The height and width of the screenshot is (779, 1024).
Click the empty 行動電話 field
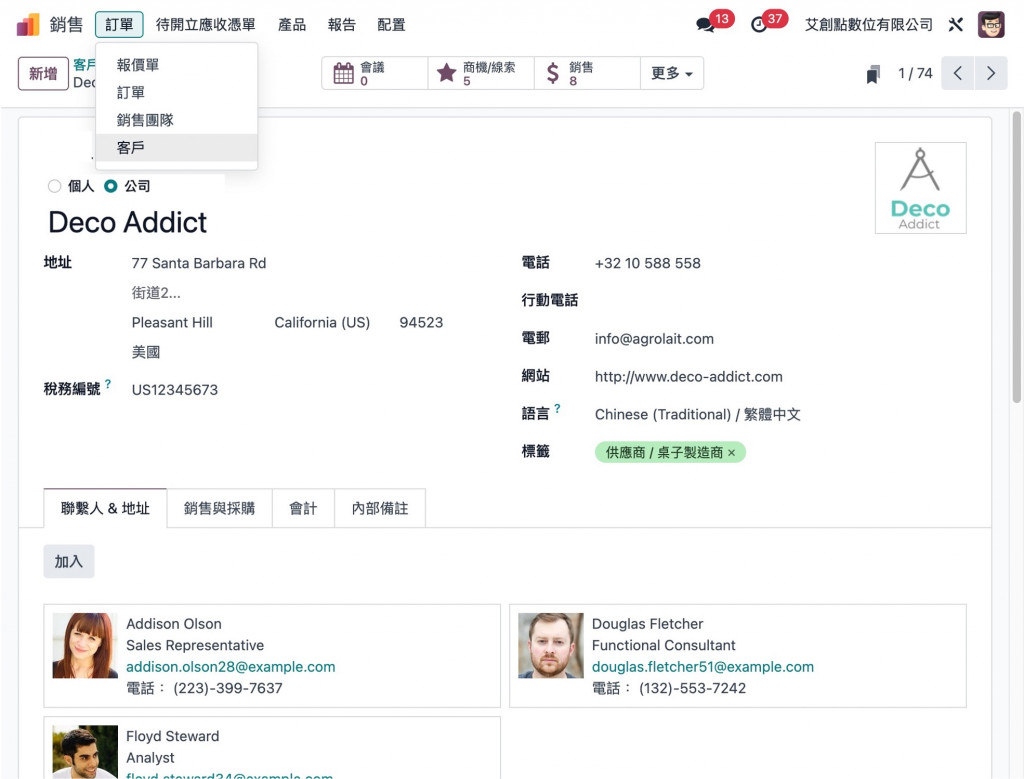click(780, 300)
